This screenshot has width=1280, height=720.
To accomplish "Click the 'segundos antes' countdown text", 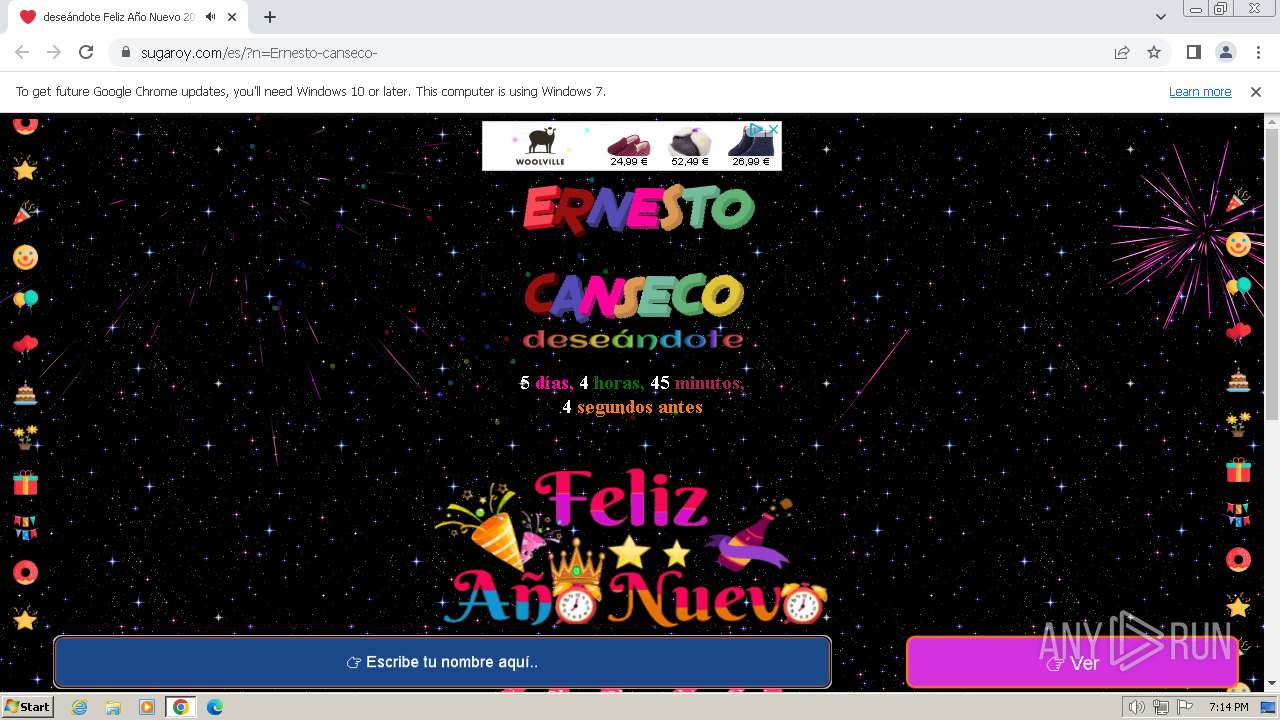I will click(x=640, y=407).
